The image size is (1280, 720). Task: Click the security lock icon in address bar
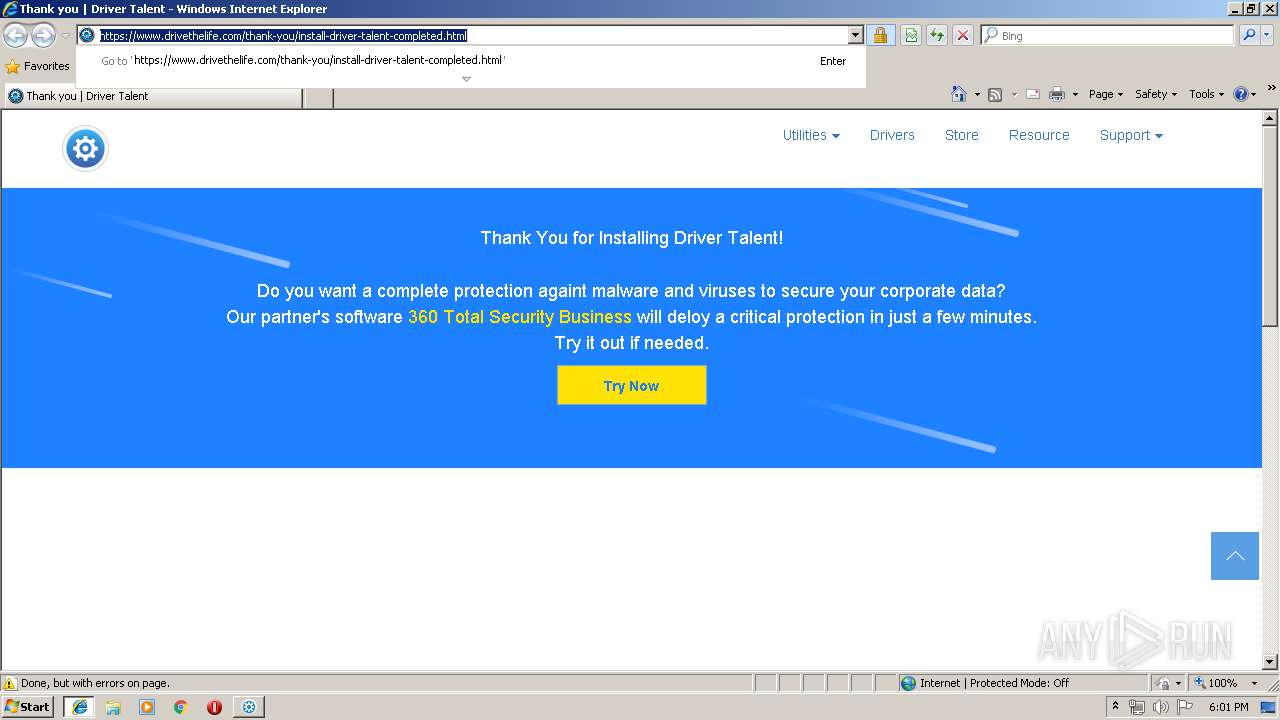880,36
